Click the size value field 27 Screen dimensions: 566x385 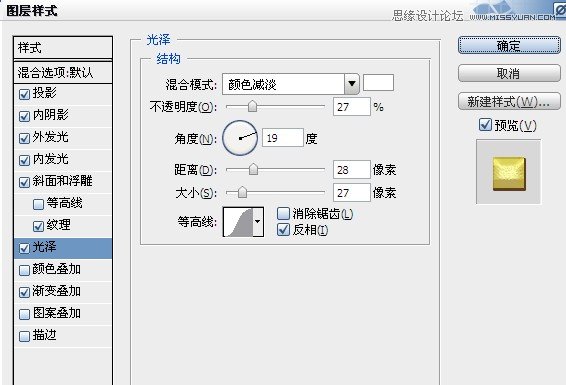click(x=352, y=193)
